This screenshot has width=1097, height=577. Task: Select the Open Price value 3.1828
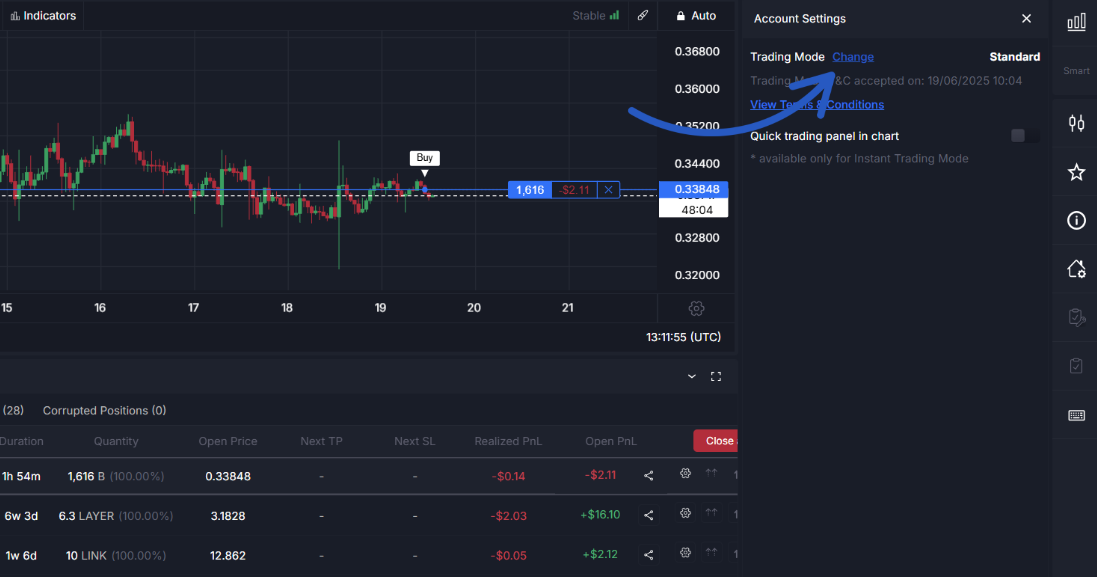click(227, 516)
